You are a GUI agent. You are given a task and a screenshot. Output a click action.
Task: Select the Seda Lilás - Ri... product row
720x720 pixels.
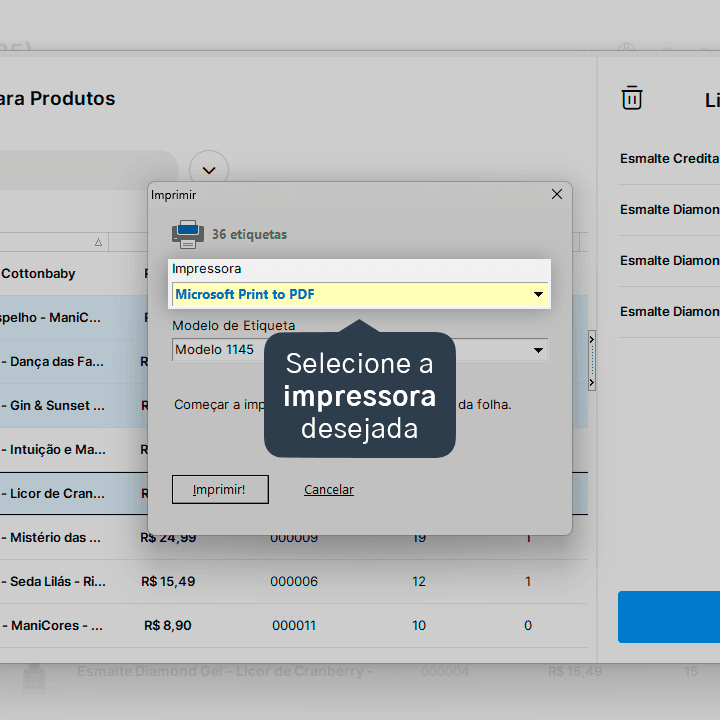point(294,582)
